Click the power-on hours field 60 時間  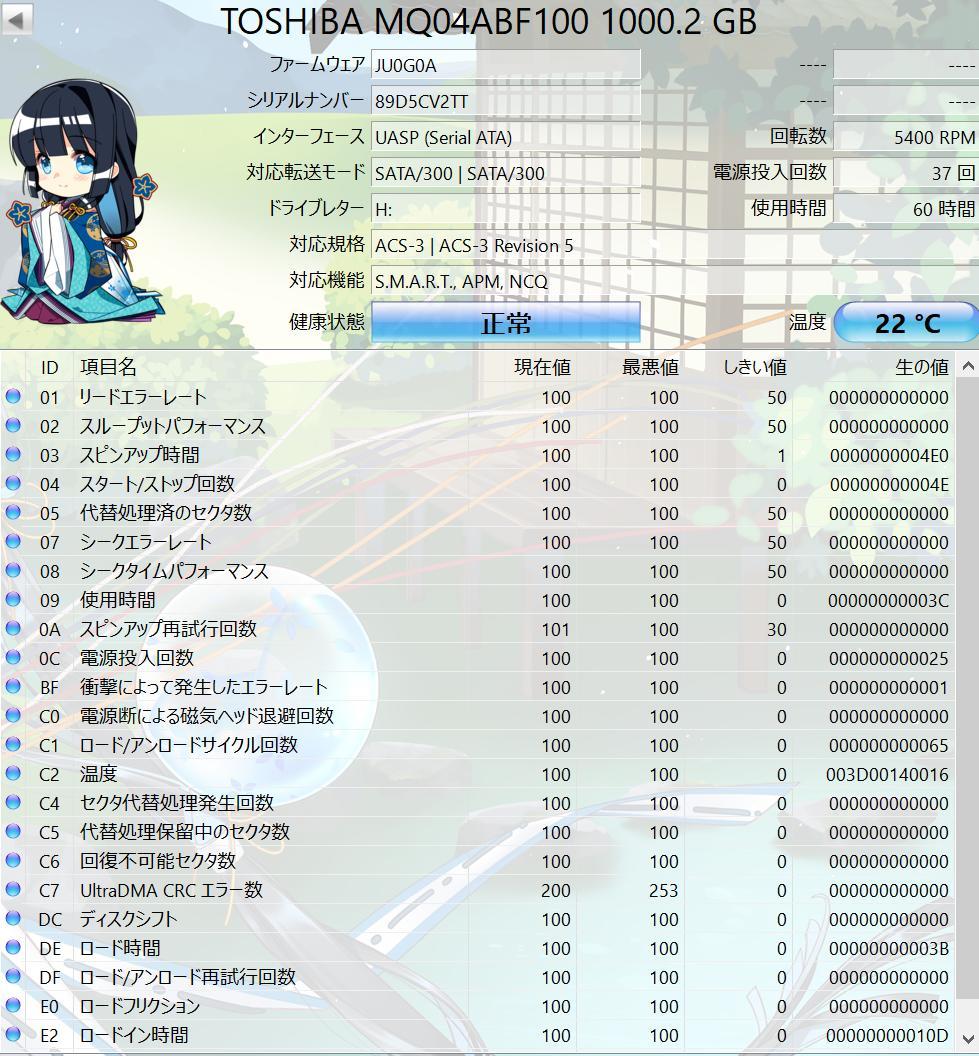[x=906, y=209]
